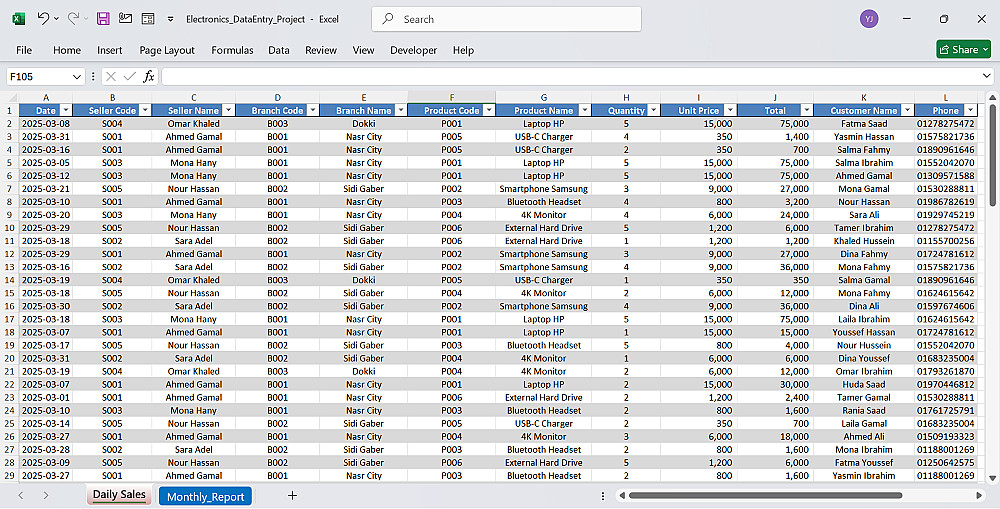
Task: Open the File menu
Action: 24,50
